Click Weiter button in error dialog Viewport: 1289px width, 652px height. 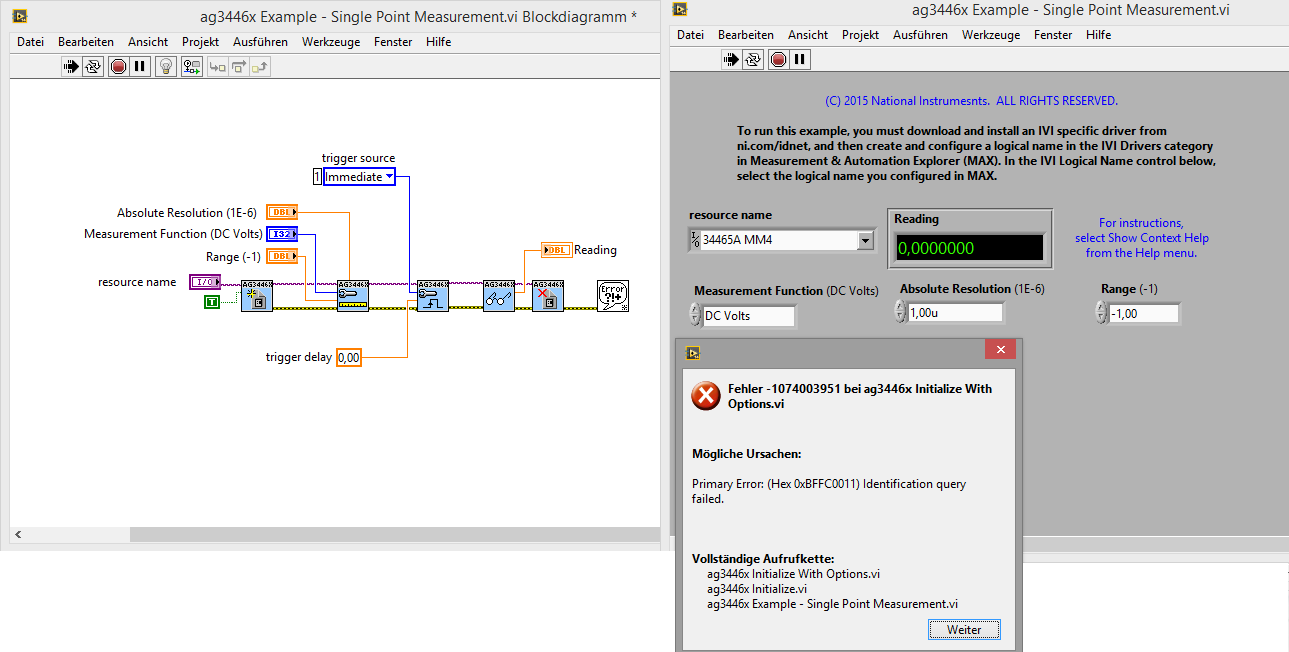click(x=964, y=630)
